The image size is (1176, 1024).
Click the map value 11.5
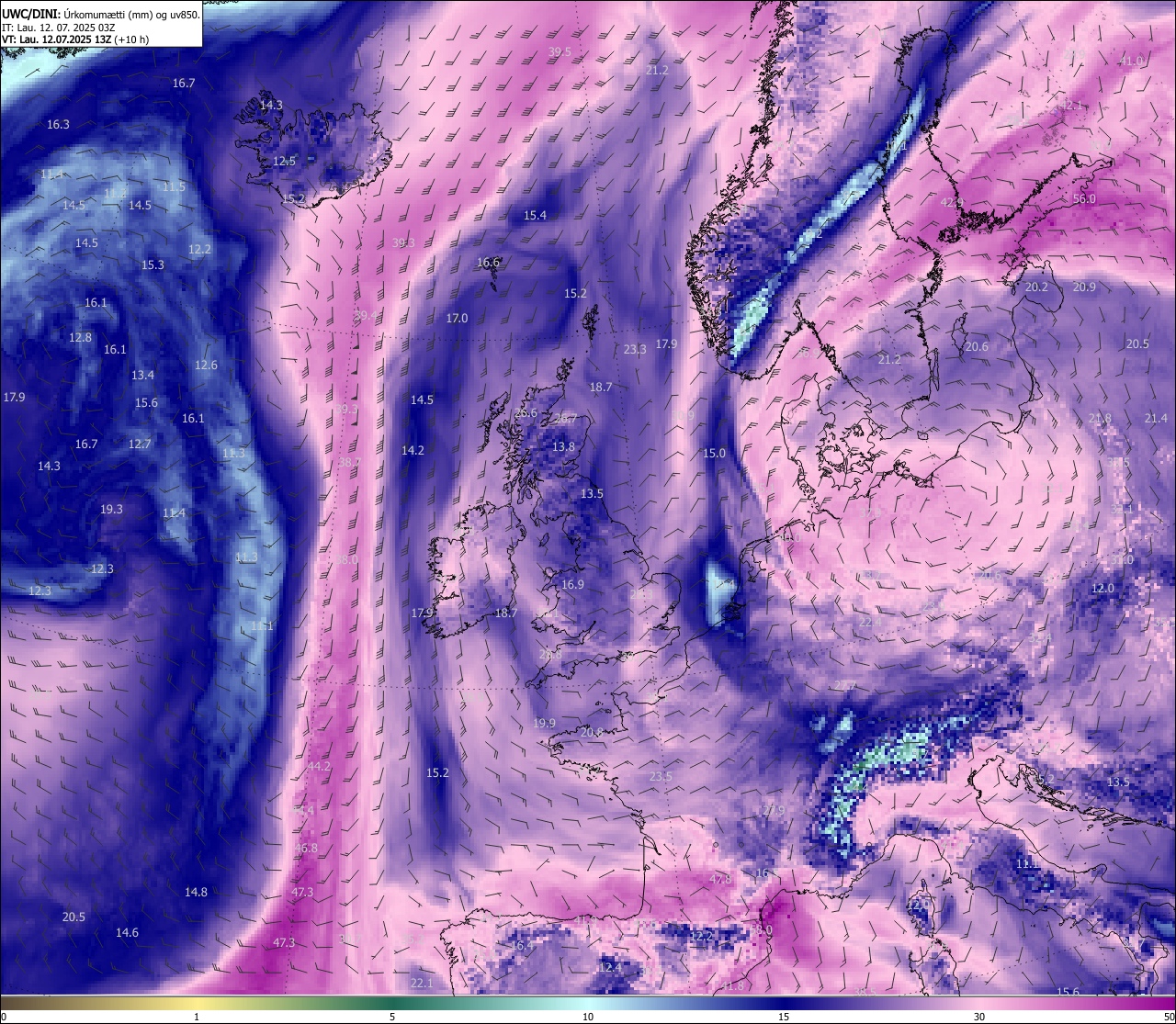click(174, 186)
